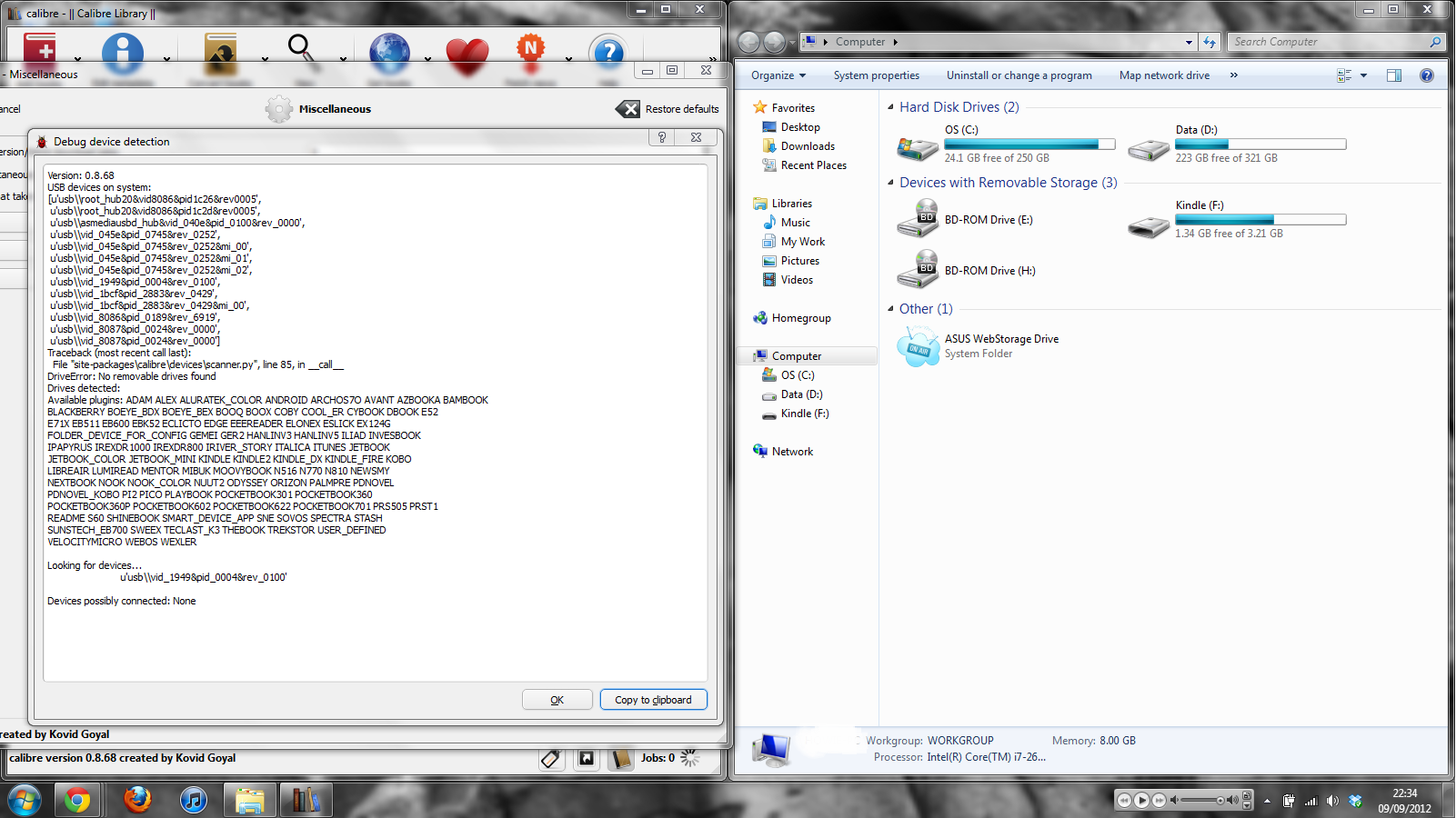
Task: Select BD-ROM Drive (E:)
Action: [966, 220]
